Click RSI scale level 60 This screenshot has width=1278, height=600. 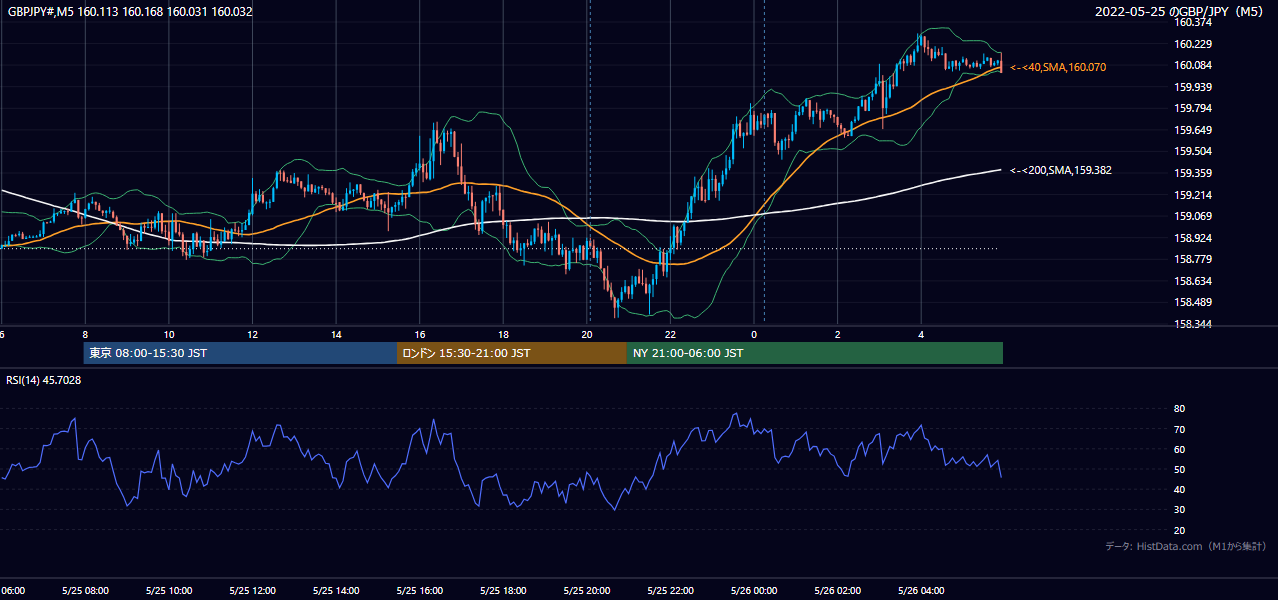(1179, 449)
